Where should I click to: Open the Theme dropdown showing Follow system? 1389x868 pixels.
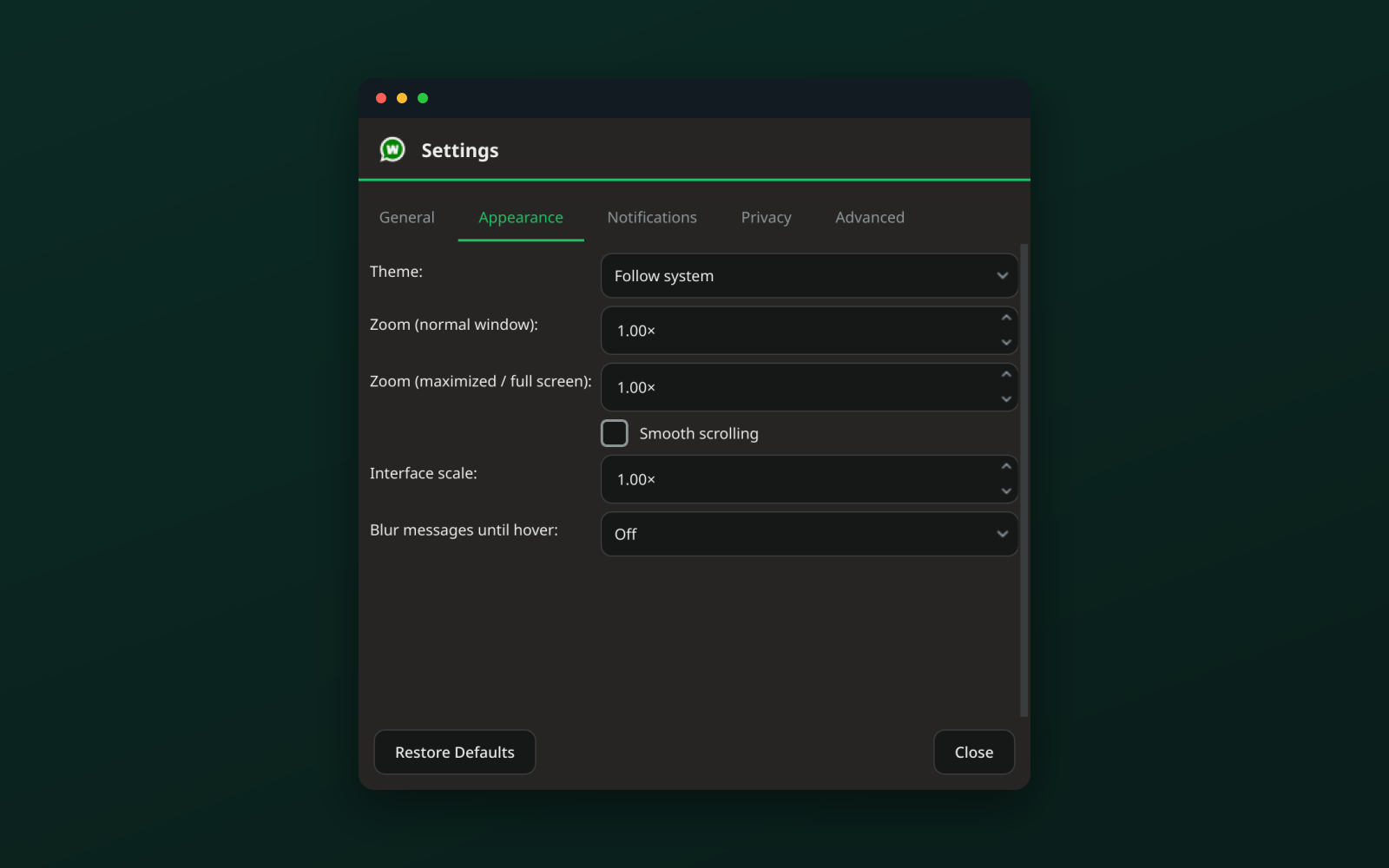[809, 276]
